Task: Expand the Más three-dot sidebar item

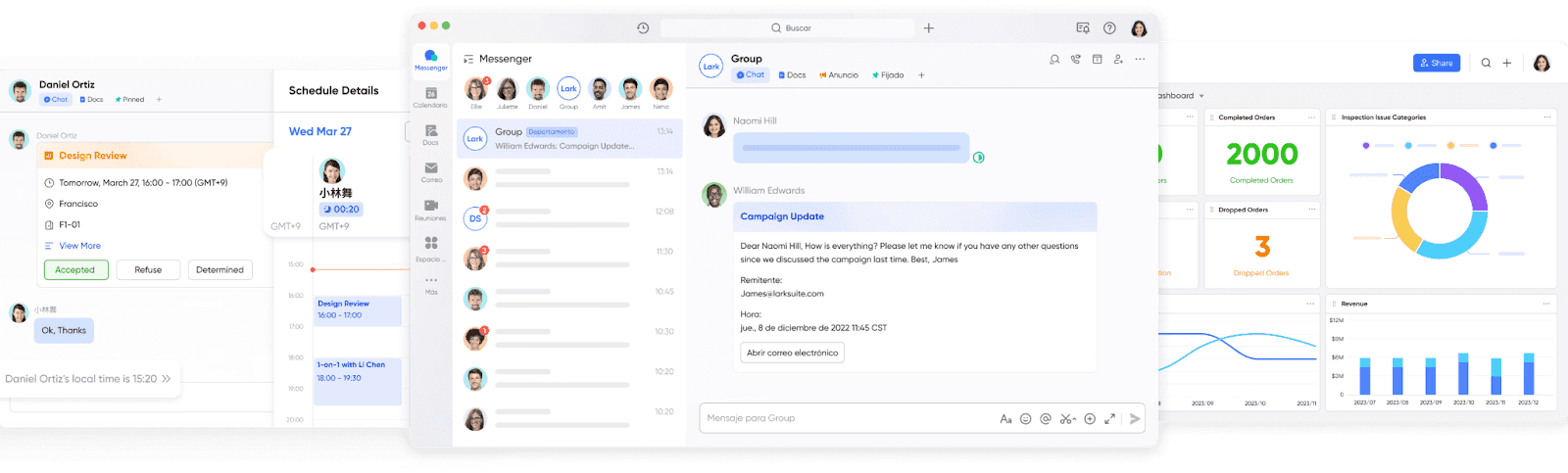Action: point(431,285)
